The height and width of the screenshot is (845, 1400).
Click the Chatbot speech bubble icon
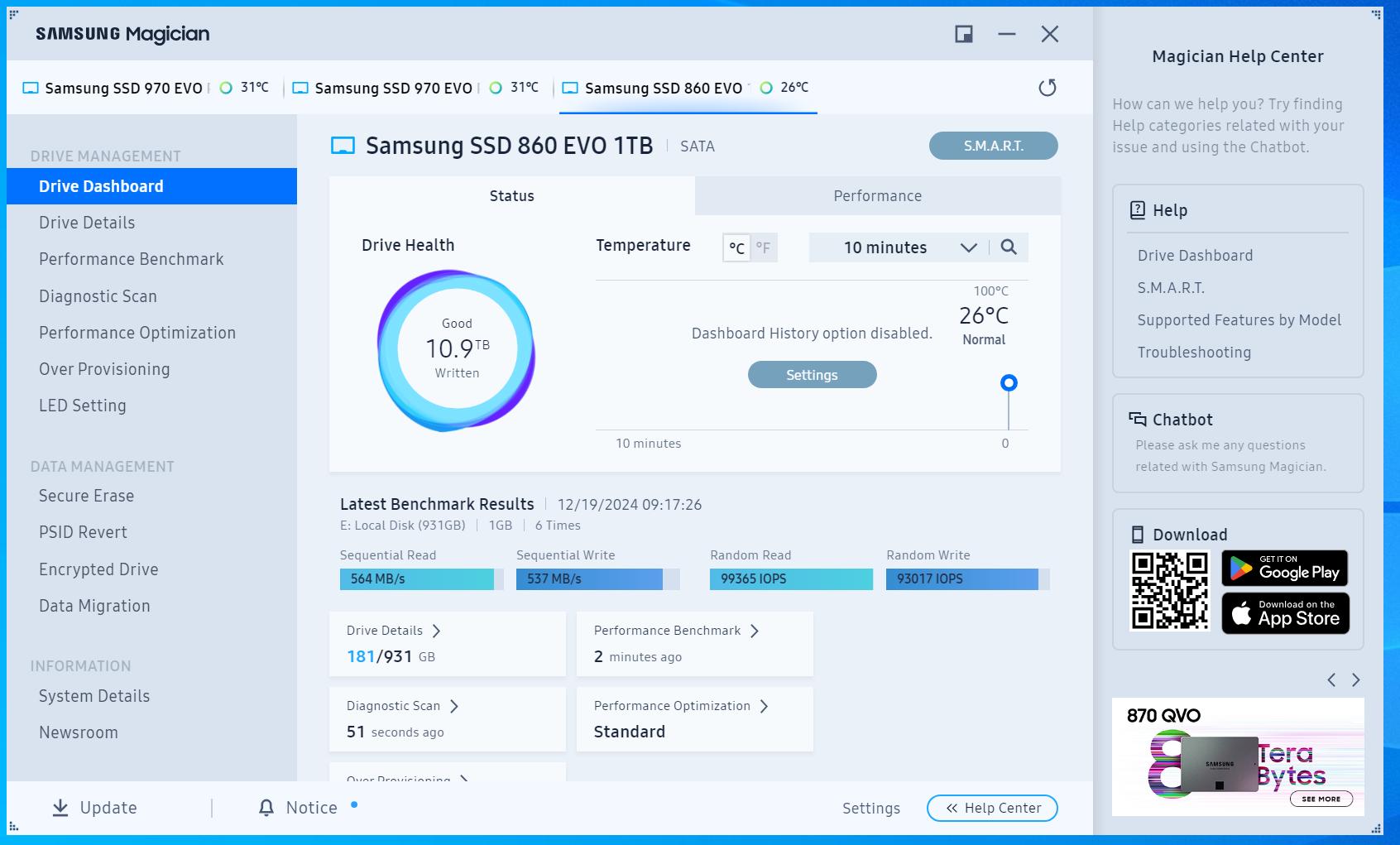tap(1138, 420)
